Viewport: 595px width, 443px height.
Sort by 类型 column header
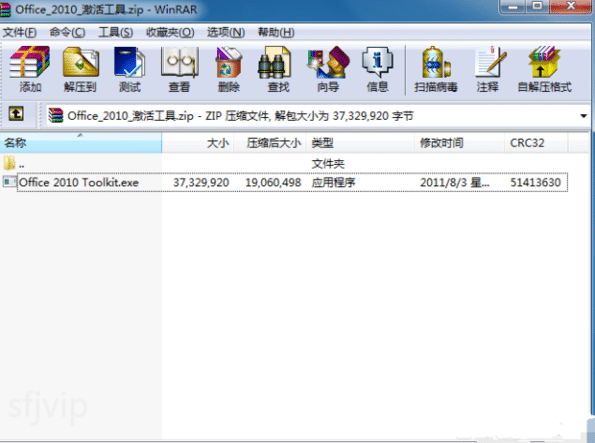tap(360, 143)
